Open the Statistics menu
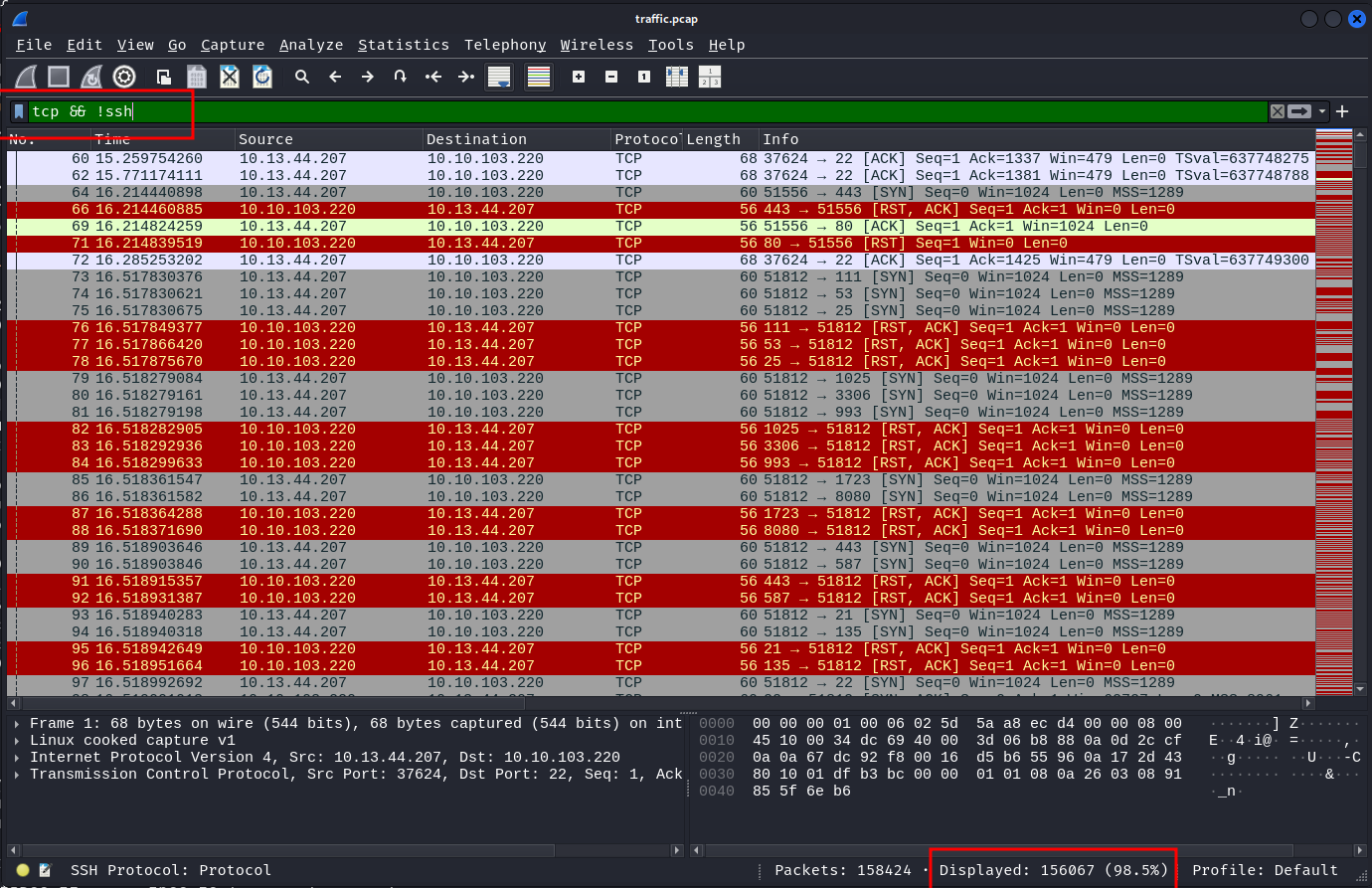Image resolution: width=1372 pixels, height=888 pixels. [x=403, y=45]
